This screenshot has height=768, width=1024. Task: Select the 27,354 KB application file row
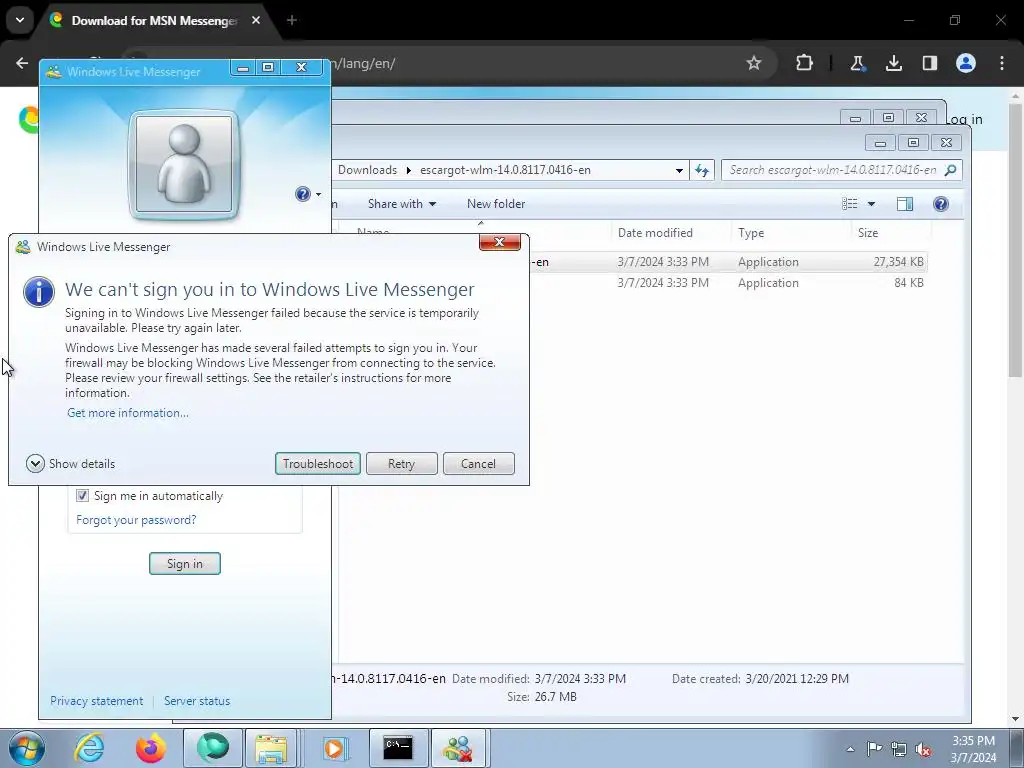coord(728,262)
